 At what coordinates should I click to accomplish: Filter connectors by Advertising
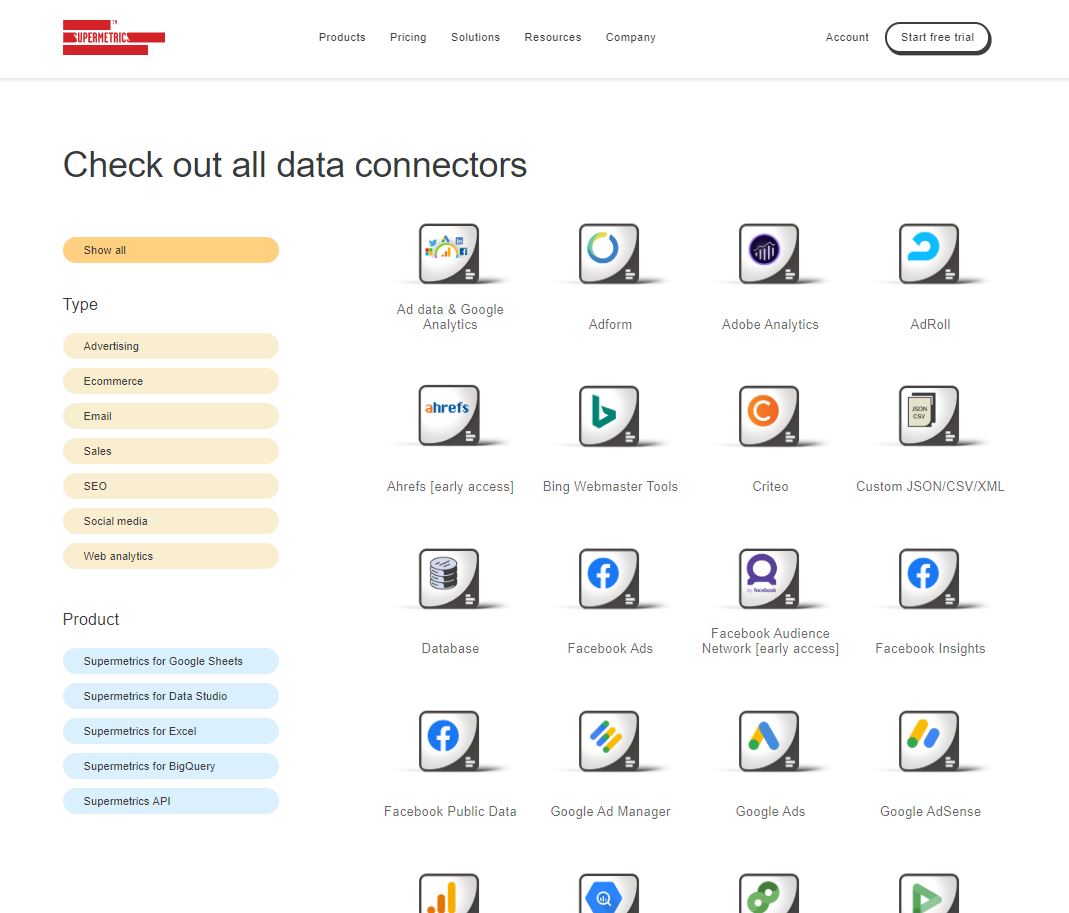tap(171, 346)
